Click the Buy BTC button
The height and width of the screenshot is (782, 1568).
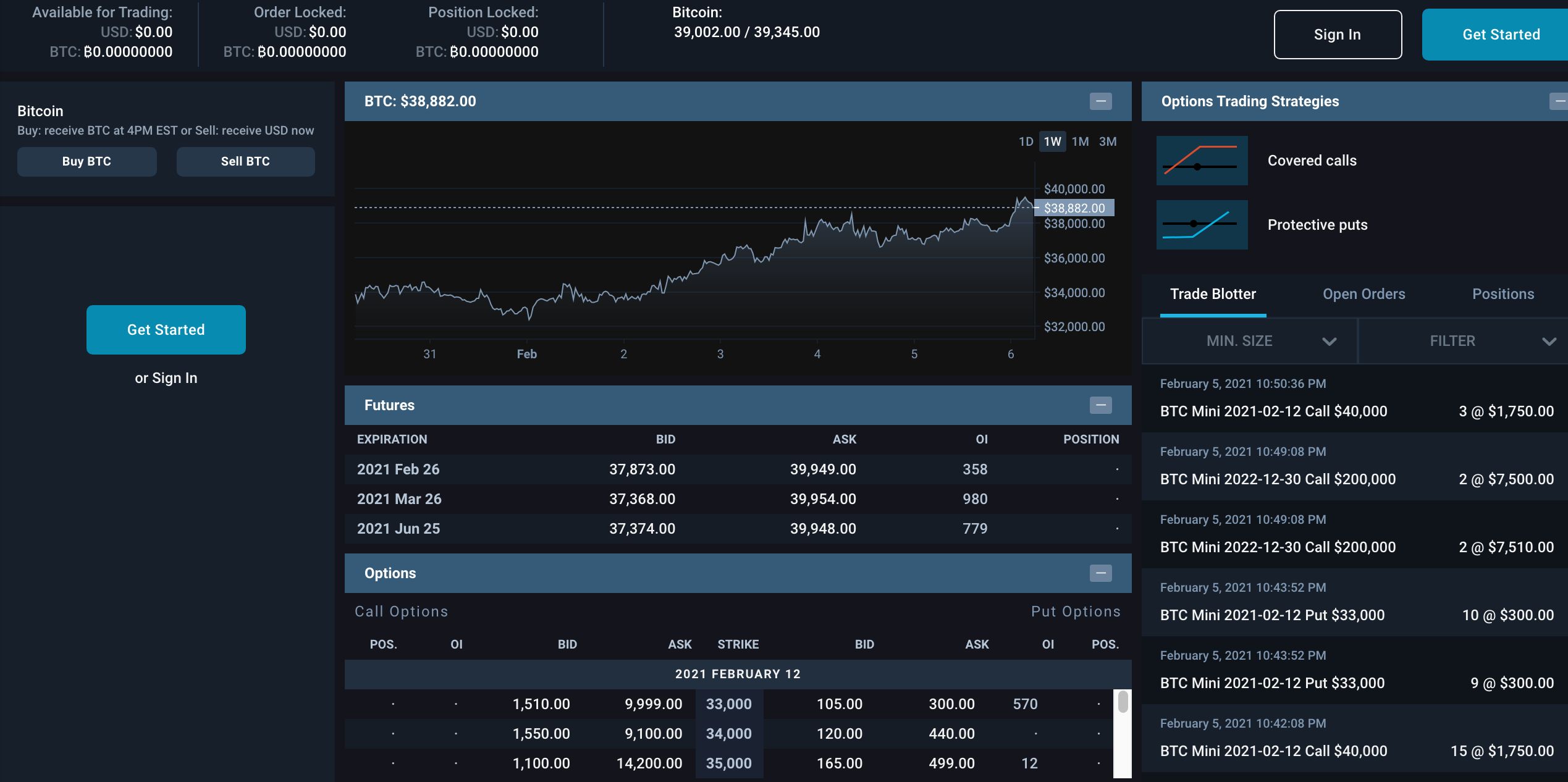pyautogui.click(x=86, y=161)
